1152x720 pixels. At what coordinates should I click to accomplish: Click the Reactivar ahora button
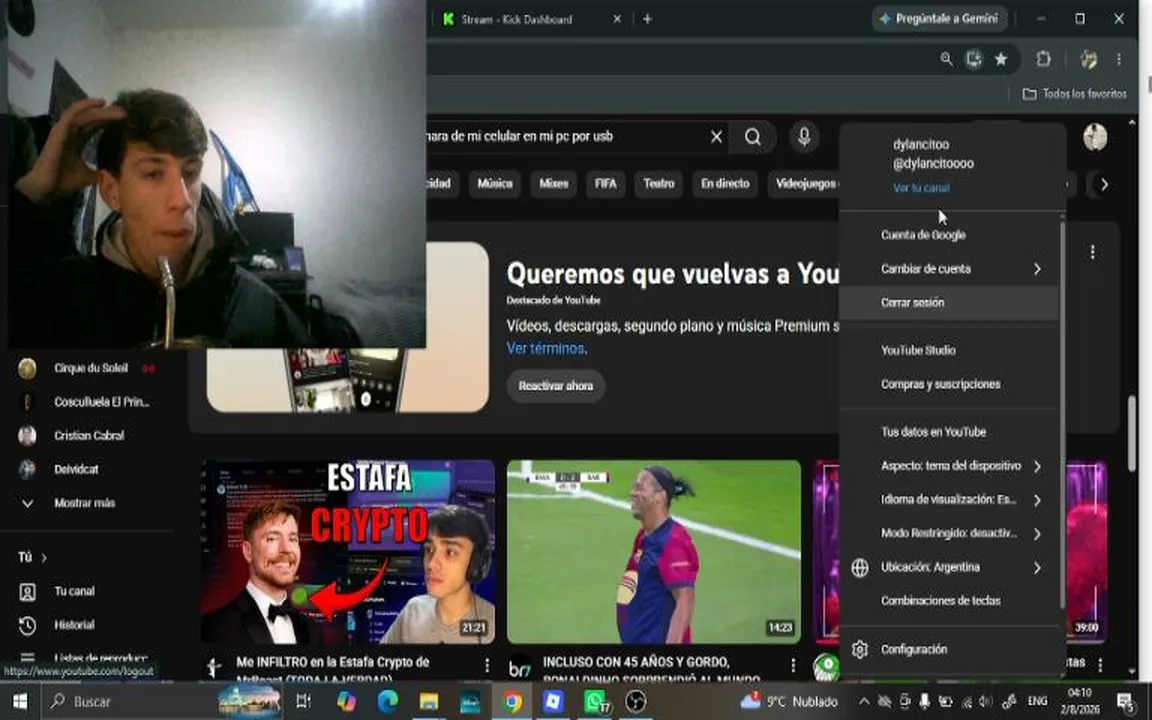coord(555,386)
